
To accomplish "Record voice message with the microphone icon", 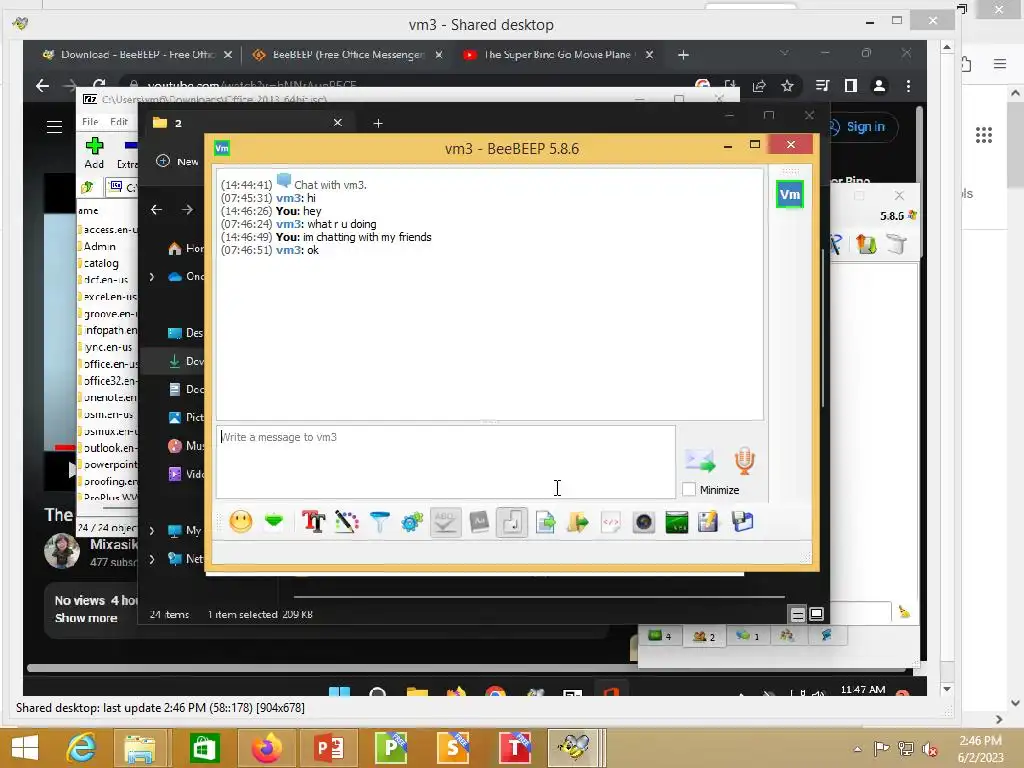I will 744,460.
